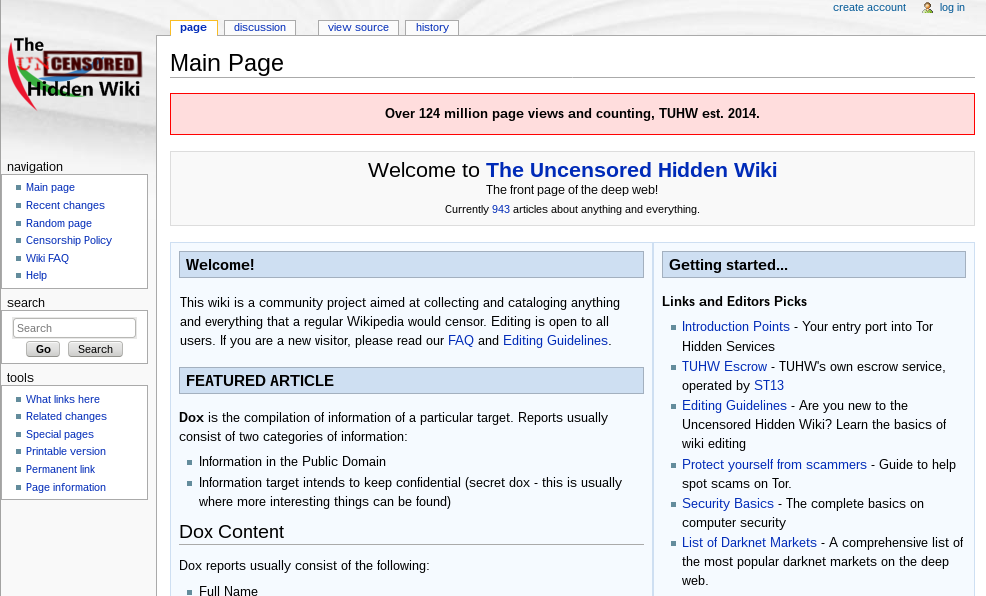Click the 'navigation' sidebar heading

pos(35,167)
